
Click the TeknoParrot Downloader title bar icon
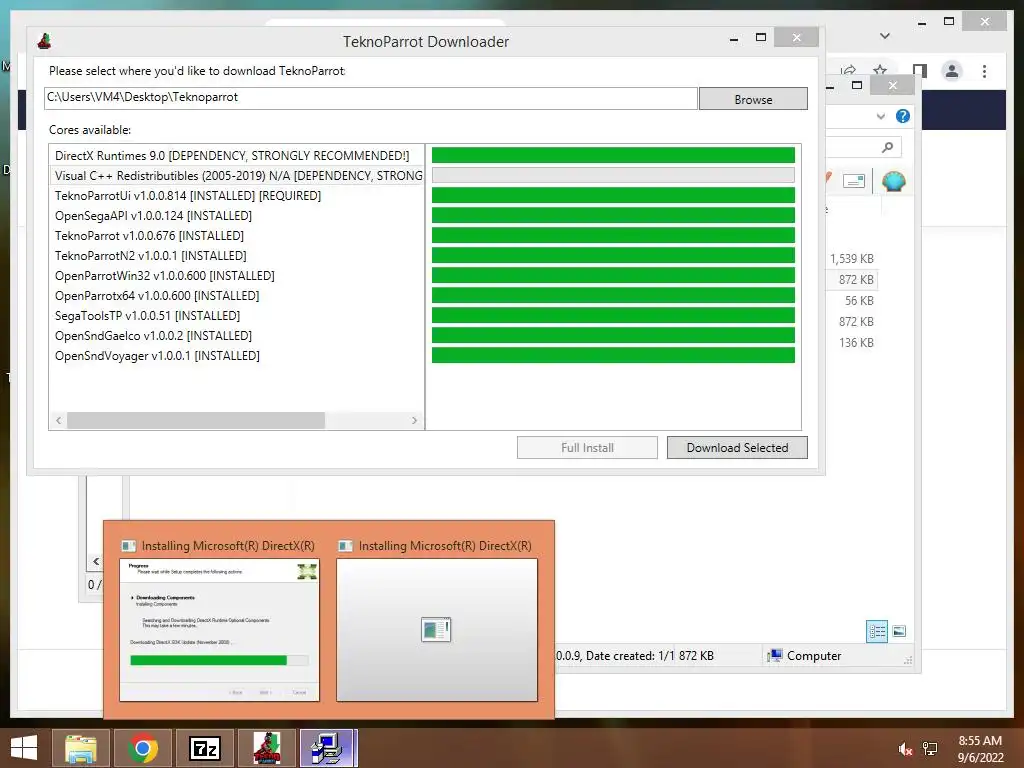coord(44,41)
